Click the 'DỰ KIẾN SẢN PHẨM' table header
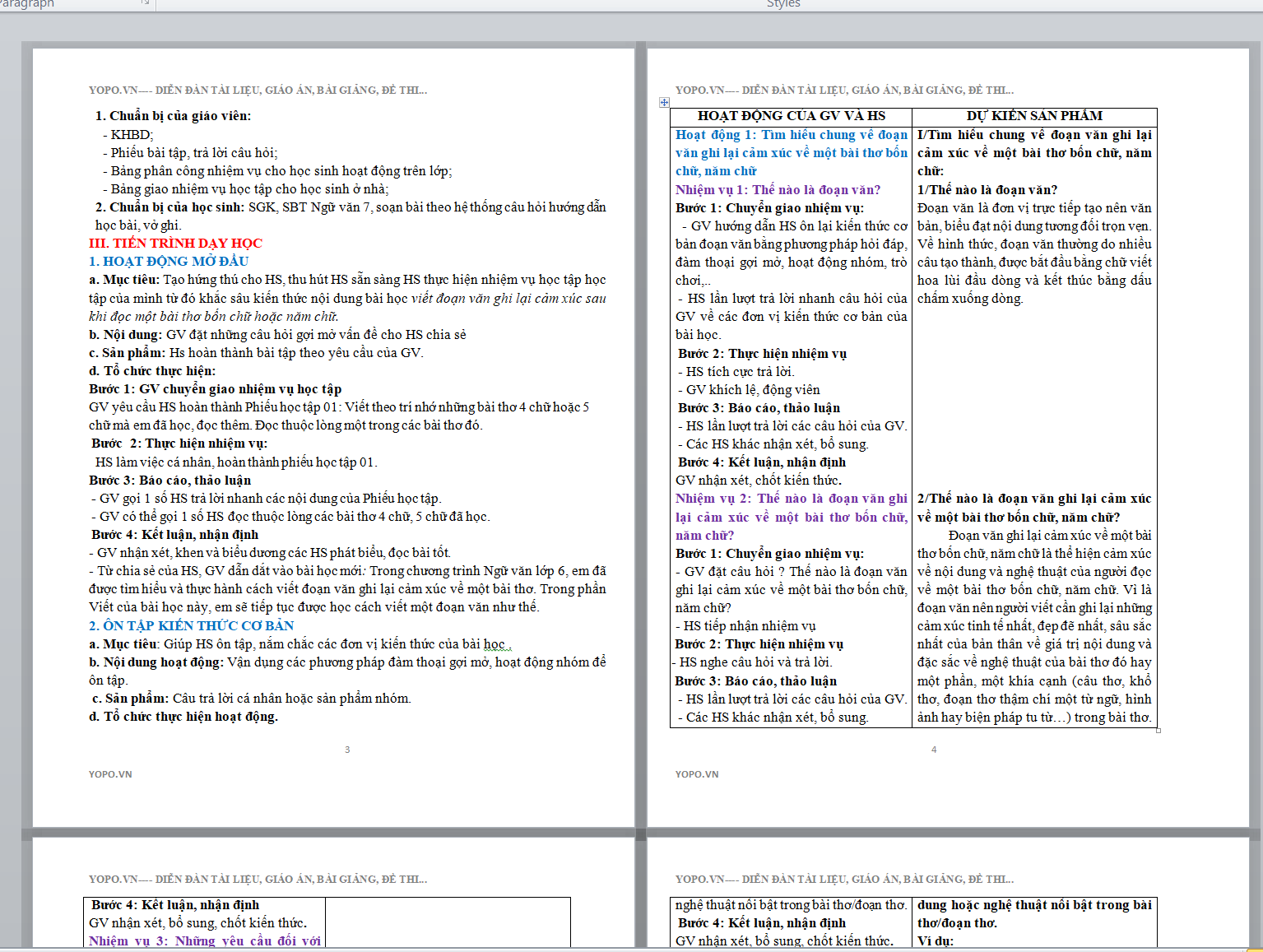Image resolution: width=1263 pixels, height=952 pixels. (1034, 116)
